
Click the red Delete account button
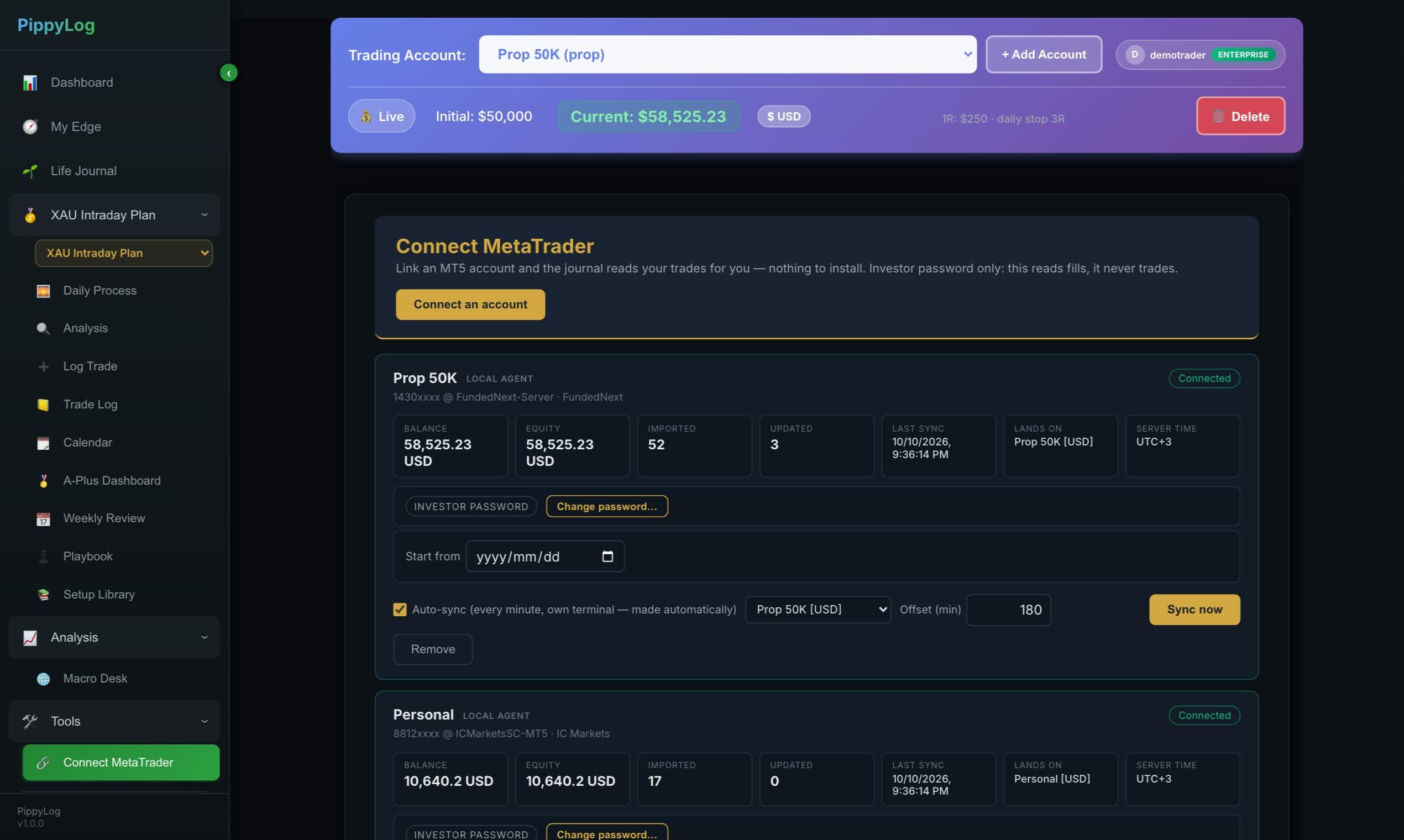[x=1240, y=116]
